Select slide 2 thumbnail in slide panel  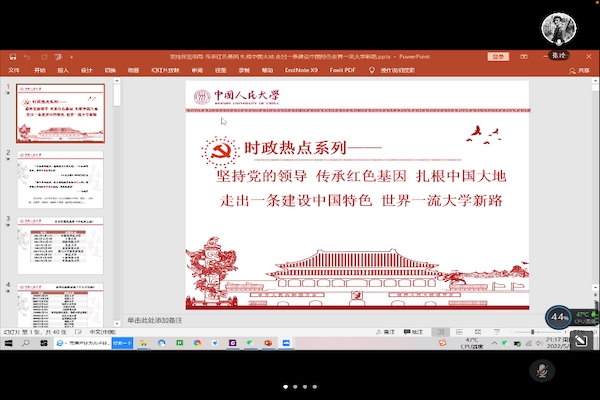pos(60,180)
